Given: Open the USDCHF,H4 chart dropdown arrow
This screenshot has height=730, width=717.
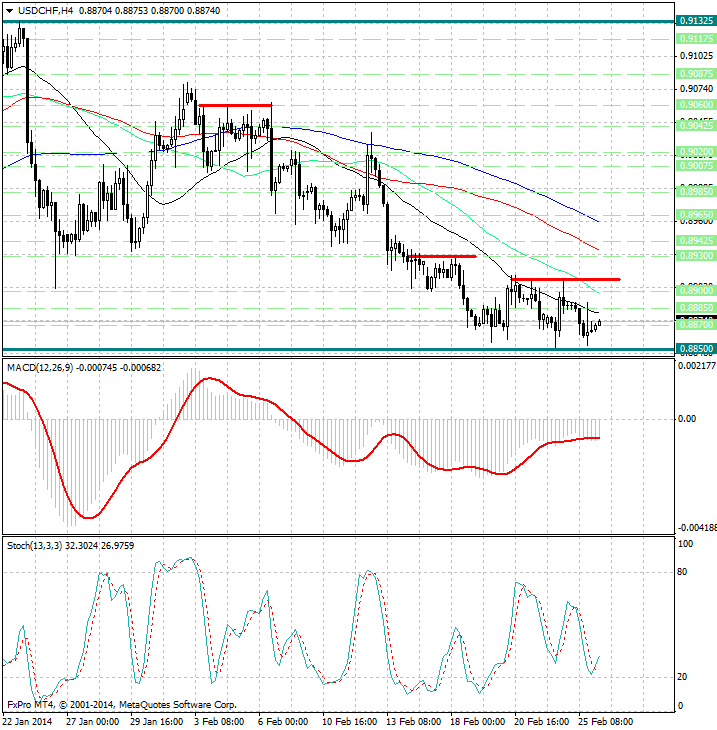Looking at the screenshot, I should (9, 11).
